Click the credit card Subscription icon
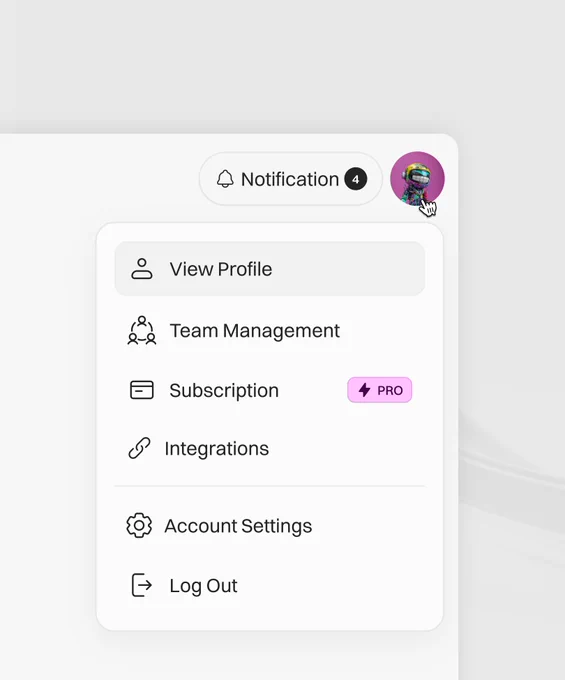Viewport: 565px width, 680px height. pyautogui.click(x=142, y=390)
